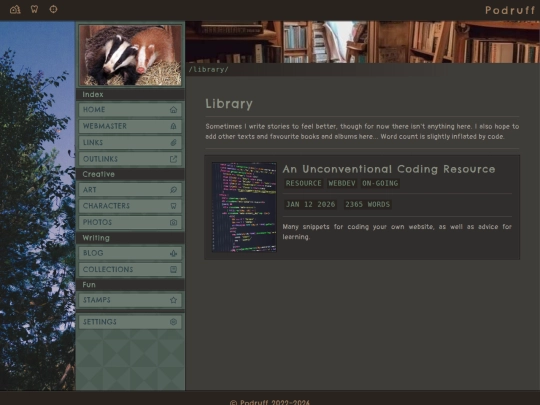Viewport: 540px width, 405px height.
Task: Click the house icon on the HOME button
Action: (173, 110)
